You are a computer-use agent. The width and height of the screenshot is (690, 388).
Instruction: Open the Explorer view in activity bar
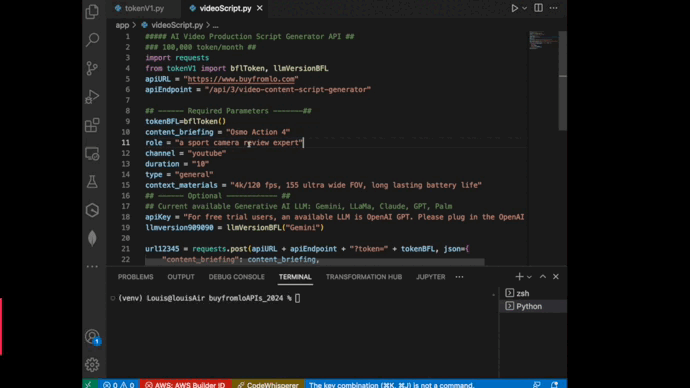[x=92, y=11]
